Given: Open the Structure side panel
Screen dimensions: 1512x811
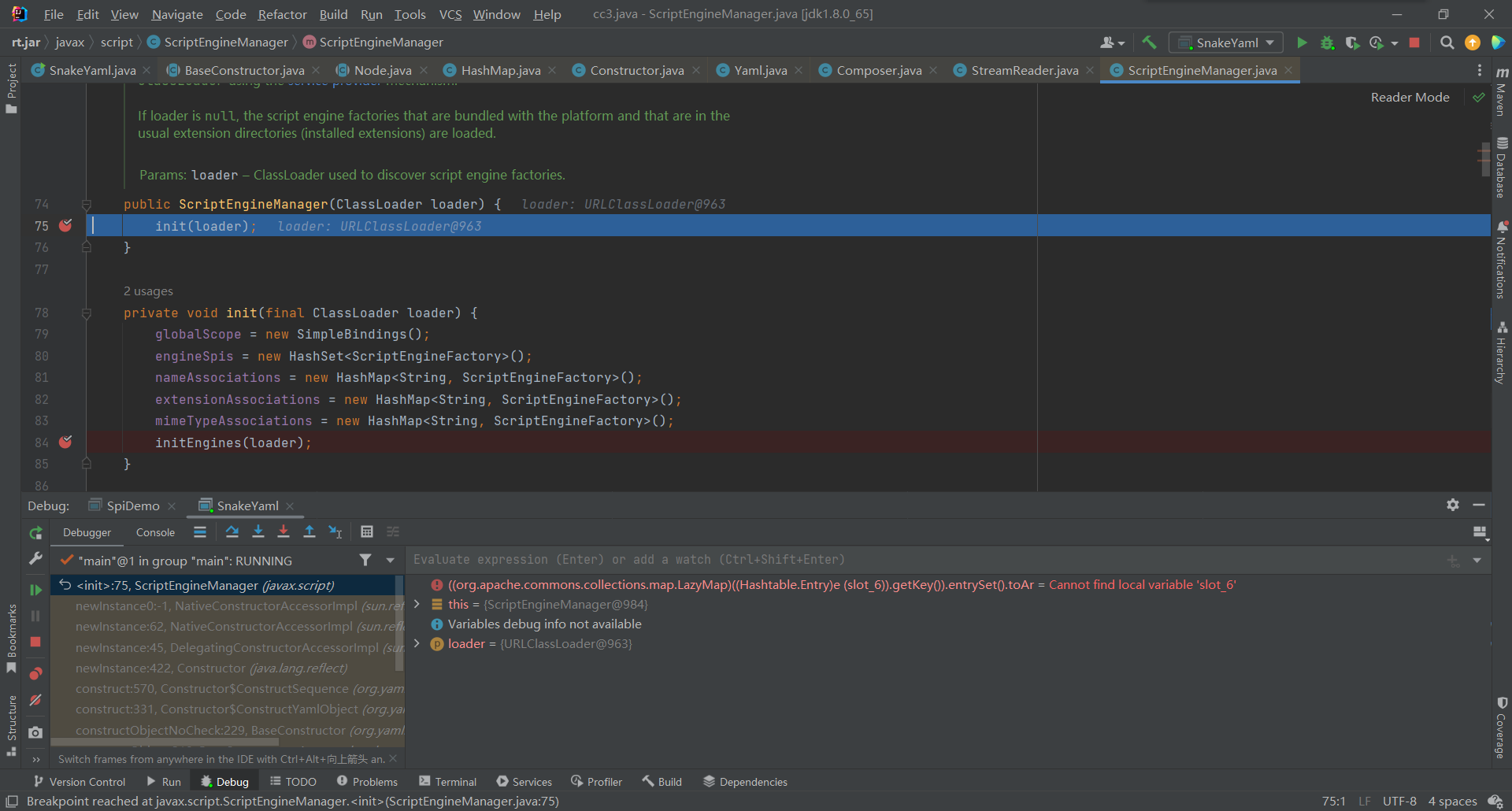Looking at the screenshot, I should [11, 725].
